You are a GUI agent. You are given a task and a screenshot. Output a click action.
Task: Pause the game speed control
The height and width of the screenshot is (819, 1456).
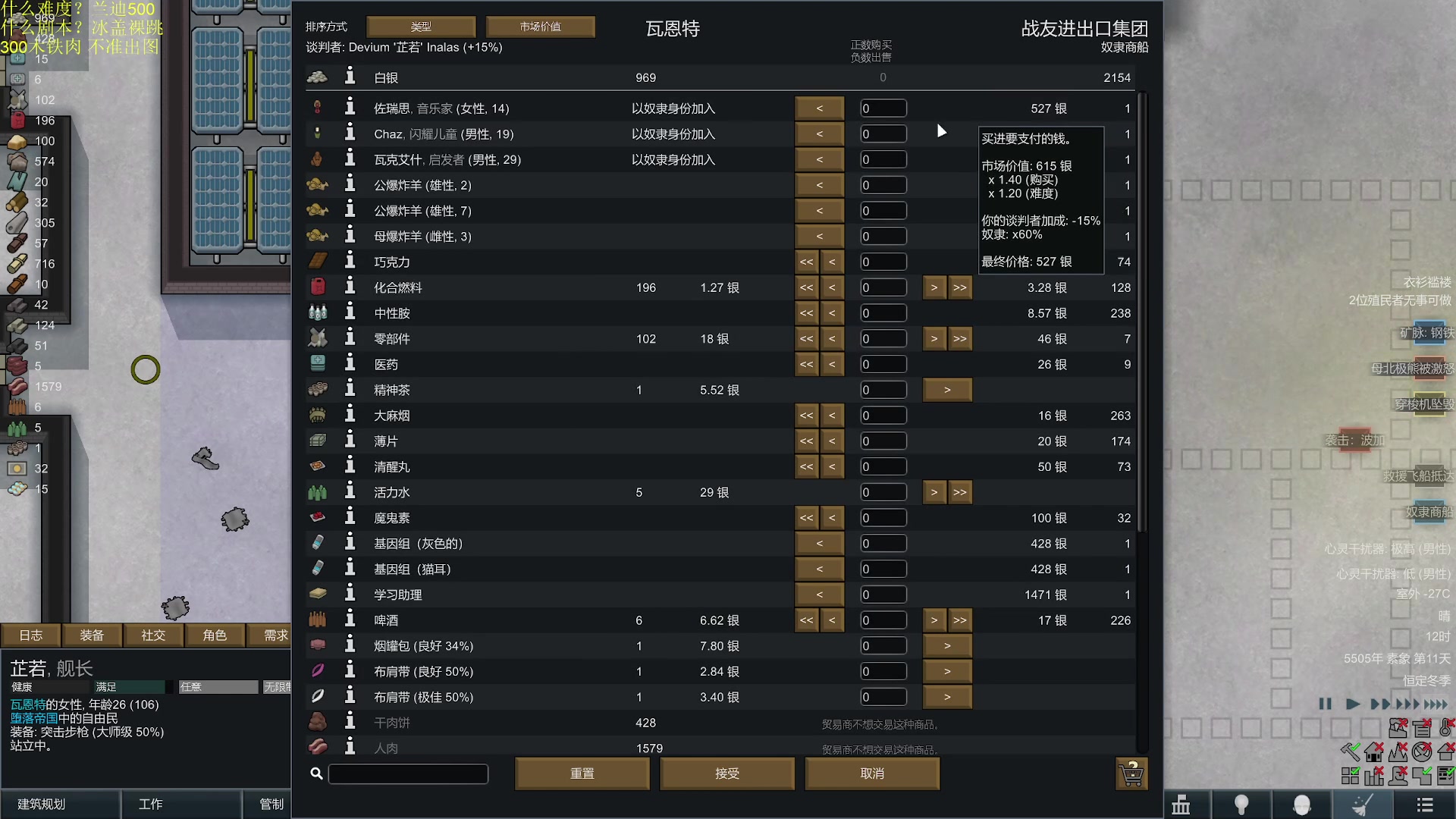[1325, 704]
